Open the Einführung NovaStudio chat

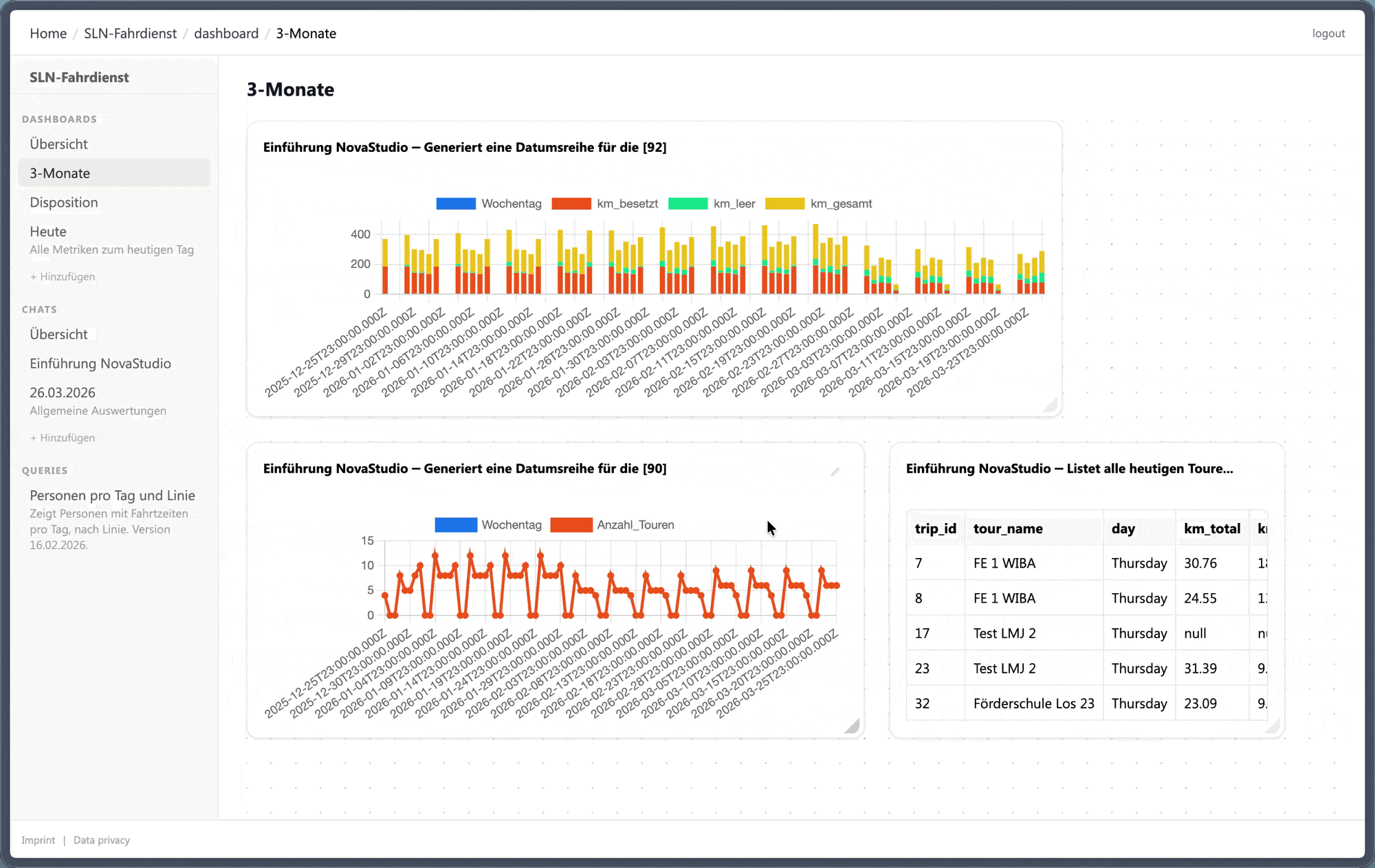tap(100, 363)
